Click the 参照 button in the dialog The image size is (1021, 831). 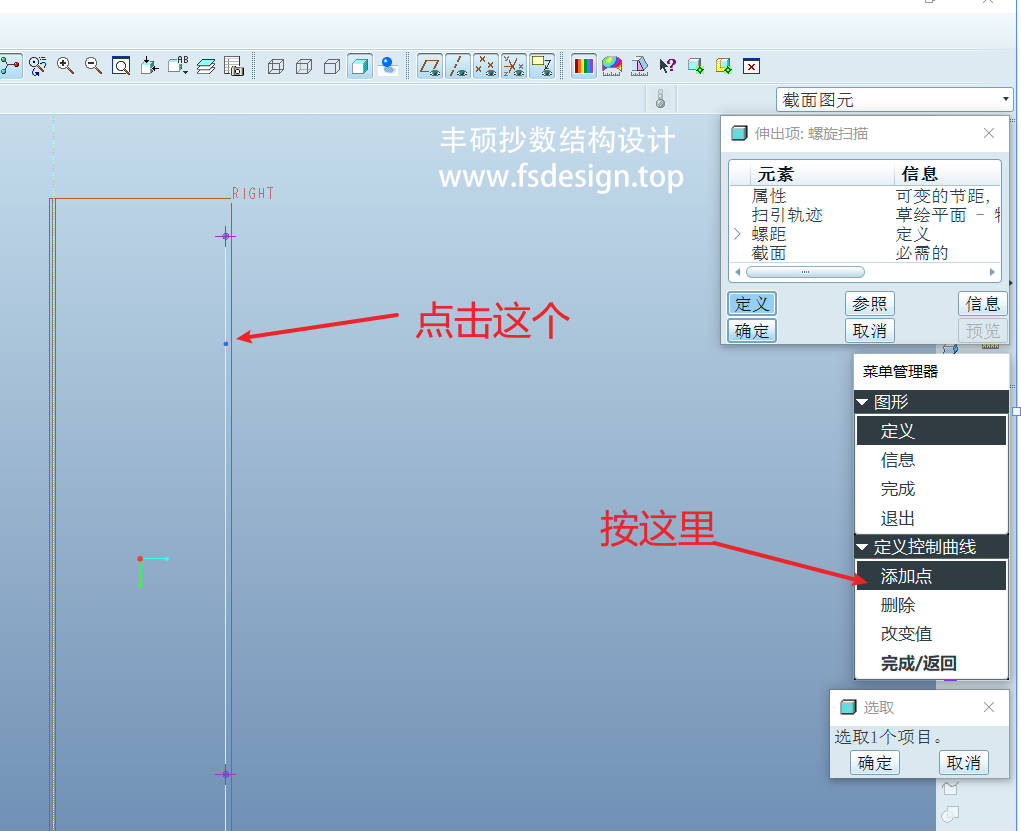(x=869, y=304)
